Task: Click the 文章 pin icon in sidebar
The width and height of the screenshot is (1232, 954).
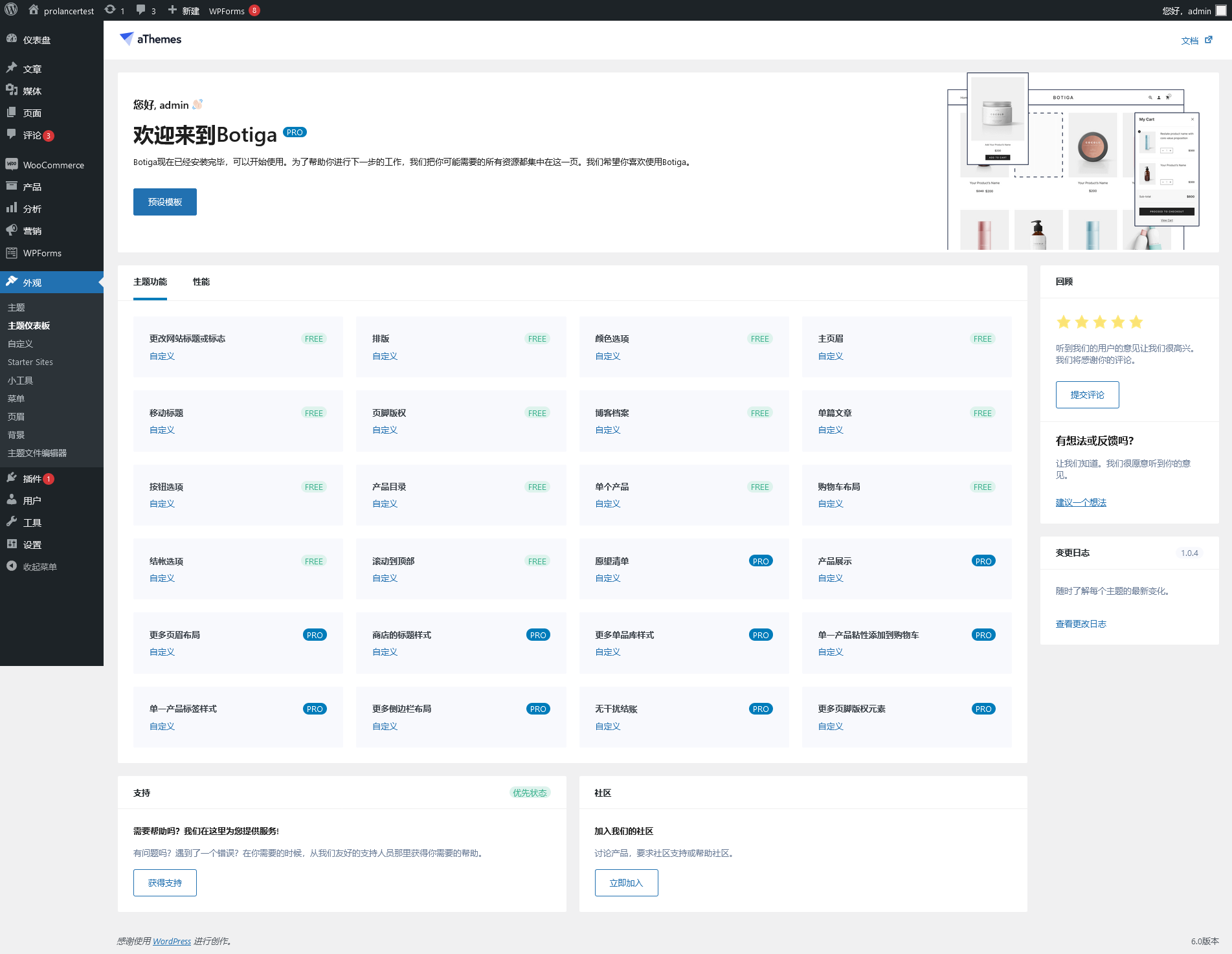Action: pos(12,68)
